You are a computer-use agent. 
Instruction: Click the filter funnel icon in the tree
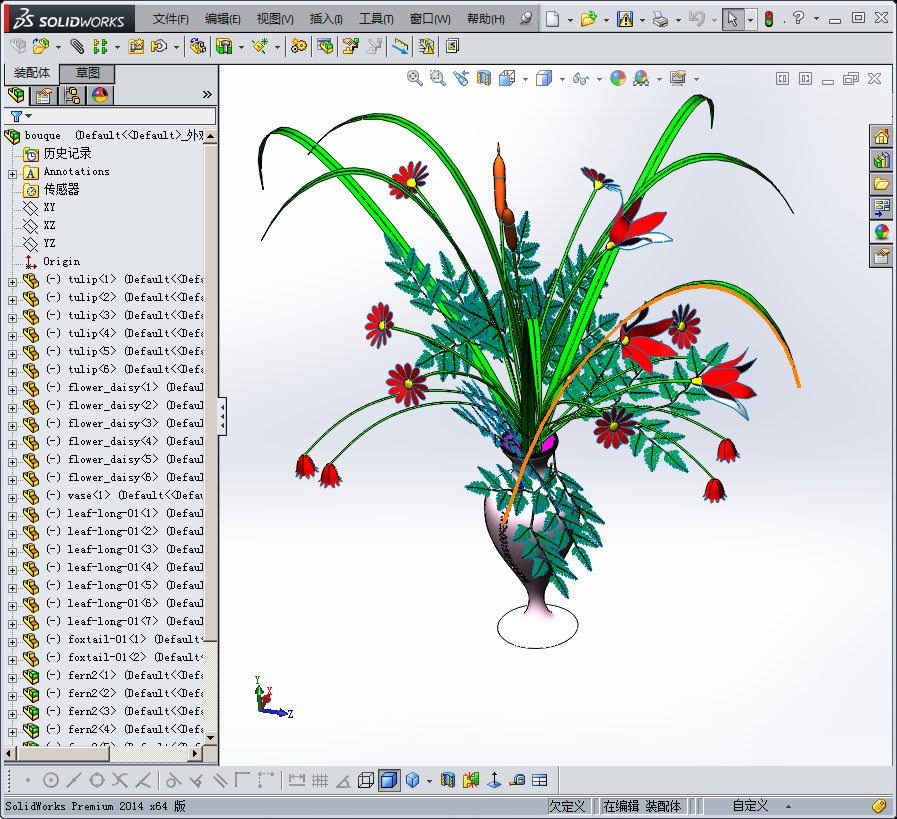pos(16,117)
